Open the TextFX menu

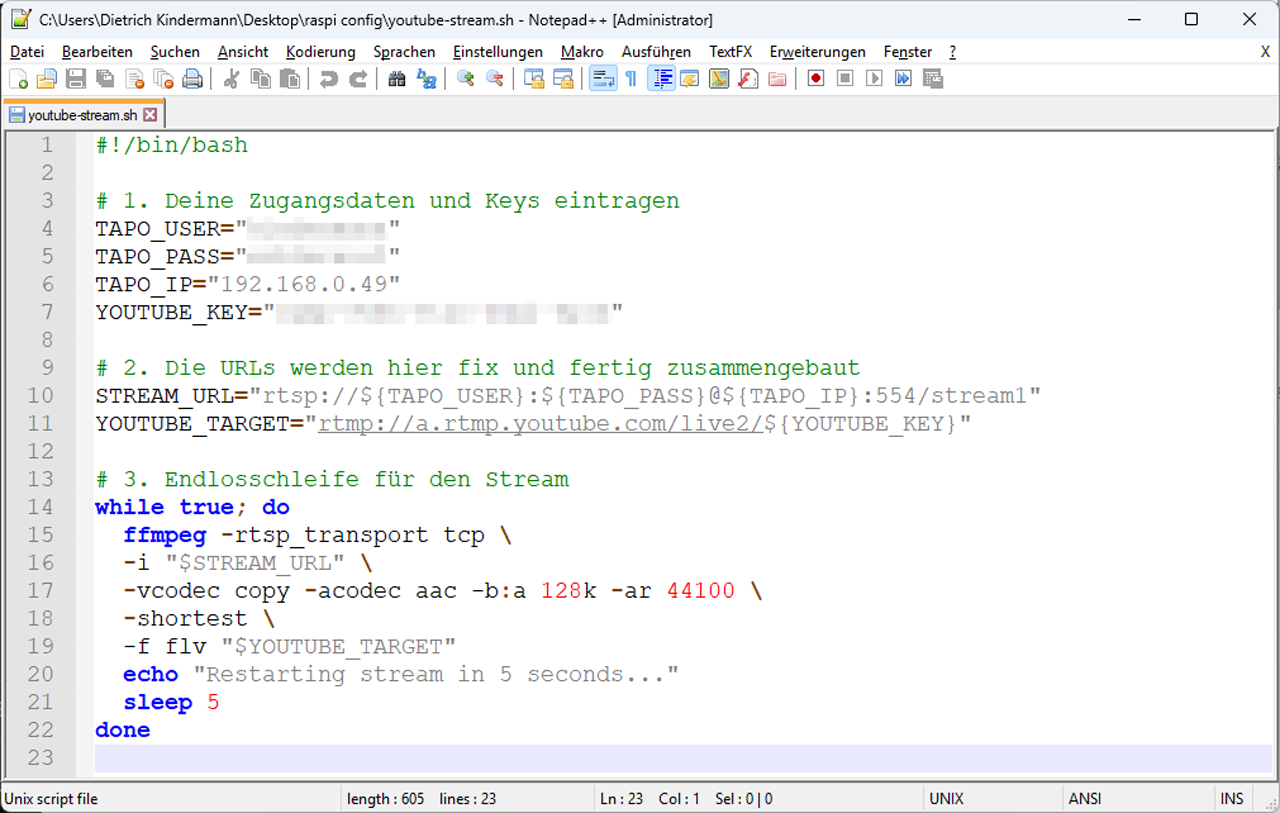click(x=730, y=51)
